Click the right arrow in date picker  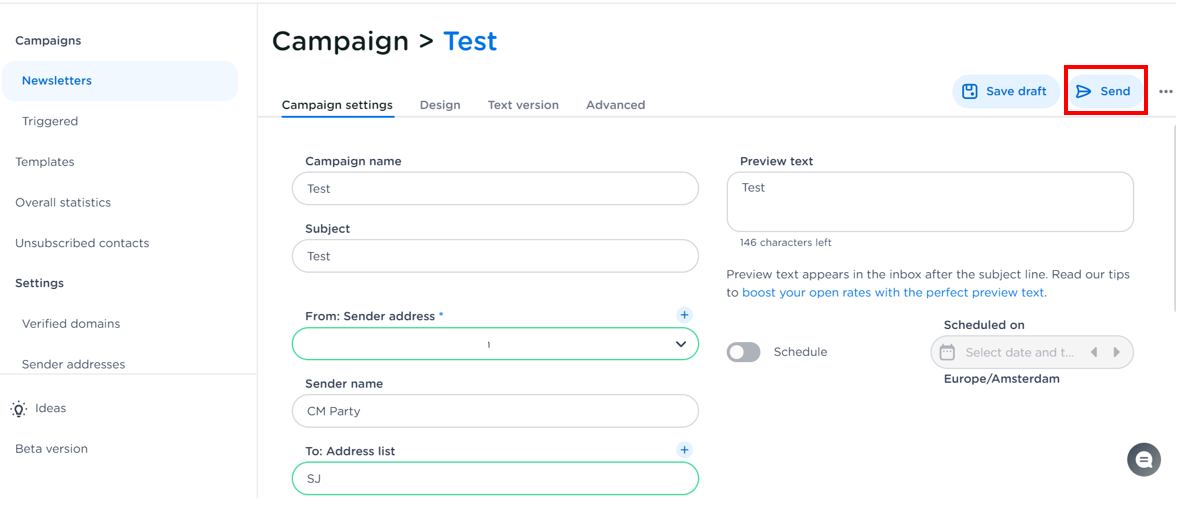point(1117,352)
